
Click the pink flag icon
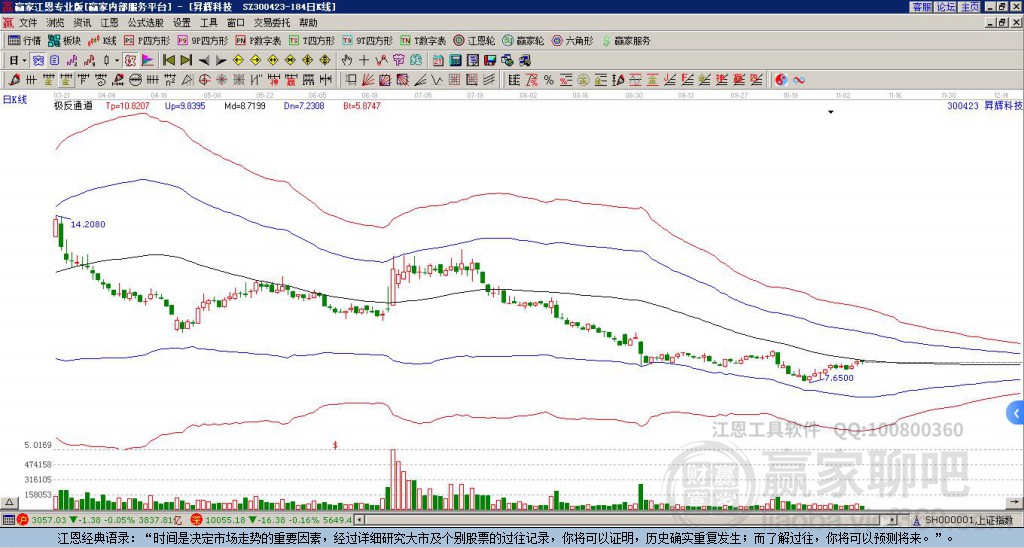[x=148, y=61]
